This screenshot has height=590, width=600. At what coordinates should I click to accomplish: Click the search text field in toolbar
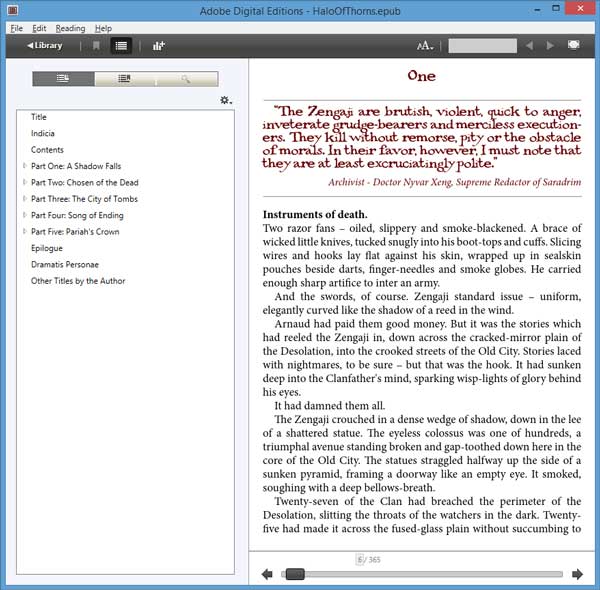(x=482, y=46)
